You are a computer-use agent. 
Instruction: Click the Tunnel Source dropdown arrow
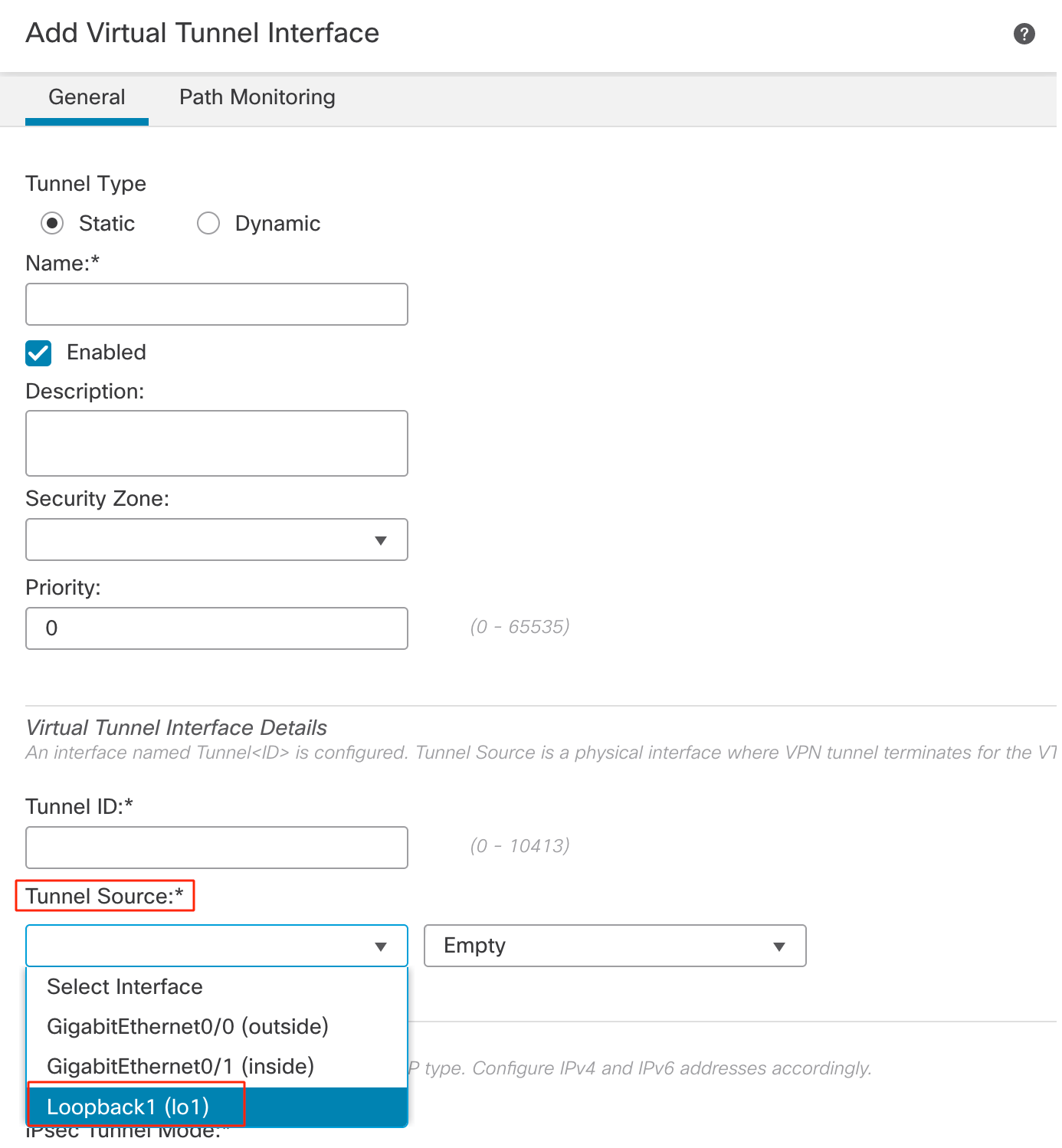[381, 946]
